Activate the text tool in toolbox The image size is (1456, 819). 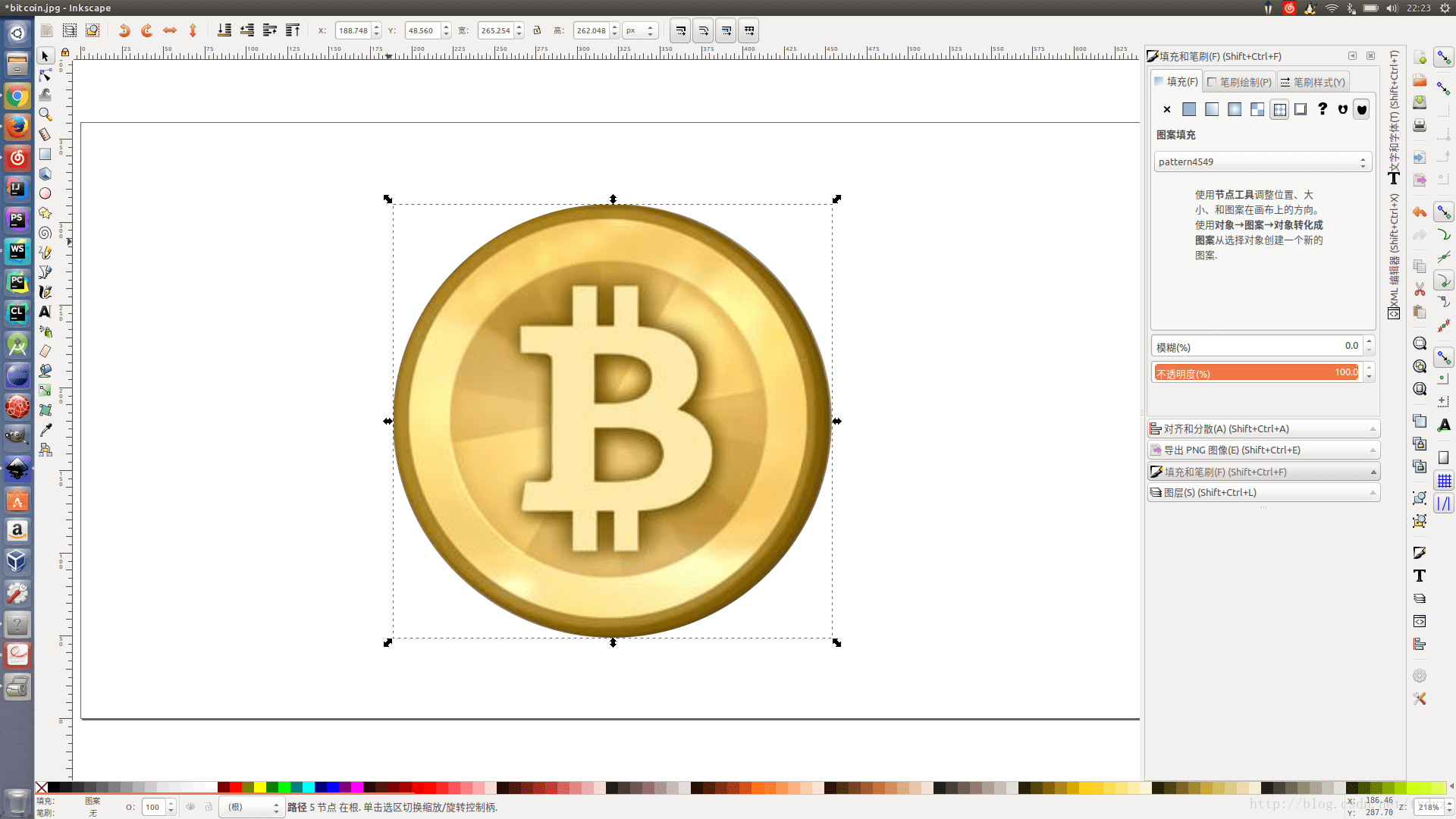point(45,312)
